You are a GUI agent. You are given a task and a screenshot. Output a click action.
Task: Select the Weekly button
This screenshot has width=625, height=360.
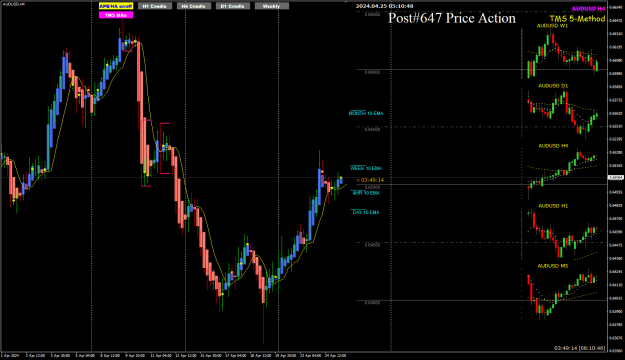[272, 6]
